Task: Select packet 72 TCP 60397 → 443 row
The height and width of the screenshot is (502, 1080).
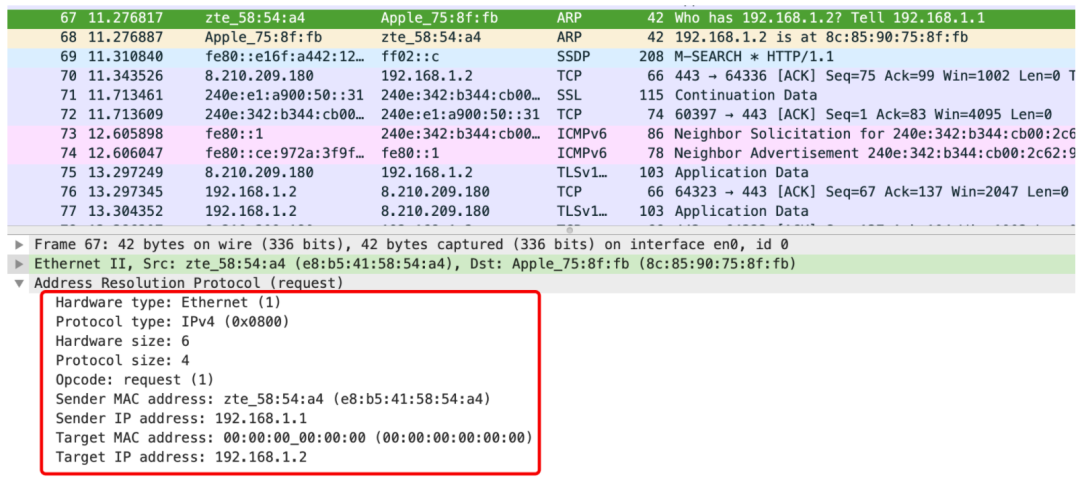Action: tap(541, 114)
